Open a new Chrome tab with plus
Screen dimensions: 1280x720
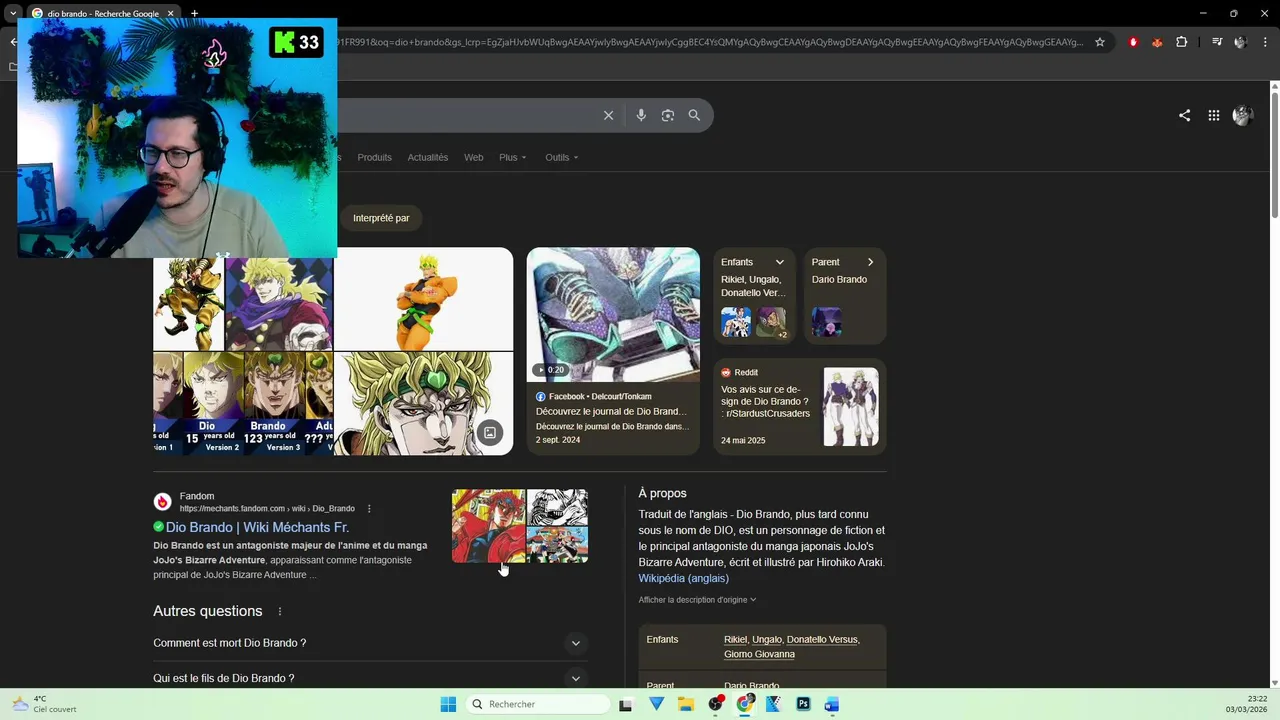(x=194, y=13)
